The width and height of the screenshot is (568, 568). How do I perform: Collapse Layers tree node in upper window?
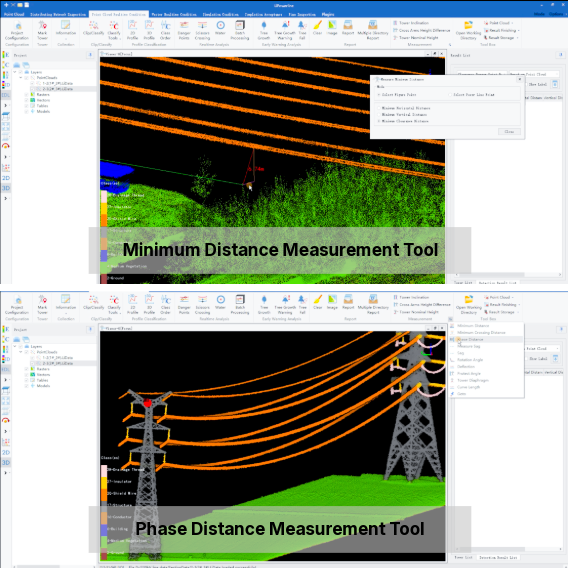pyautogui.click(x=15, y=72)
